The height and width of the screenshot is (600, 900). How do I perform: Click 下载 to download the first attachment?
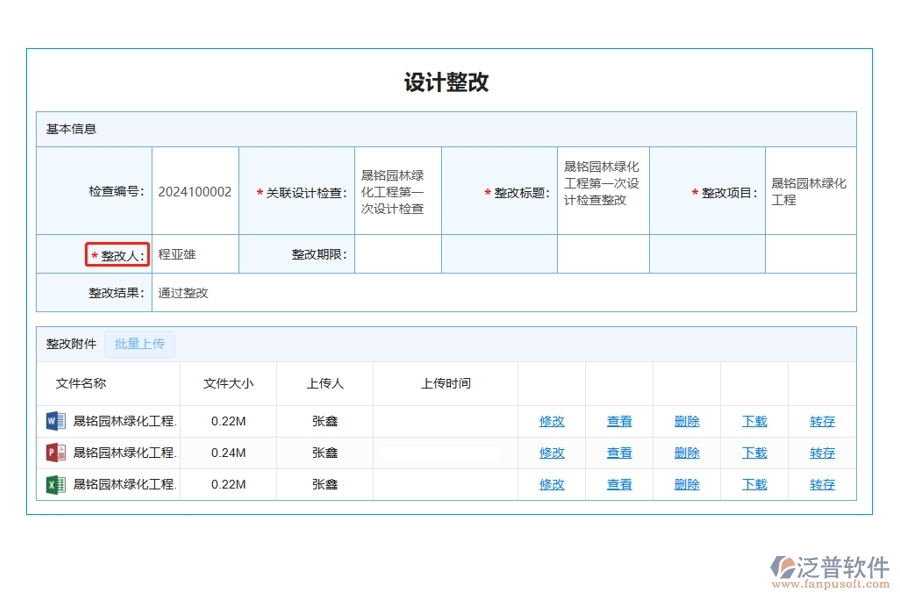(x=753, y=421)
